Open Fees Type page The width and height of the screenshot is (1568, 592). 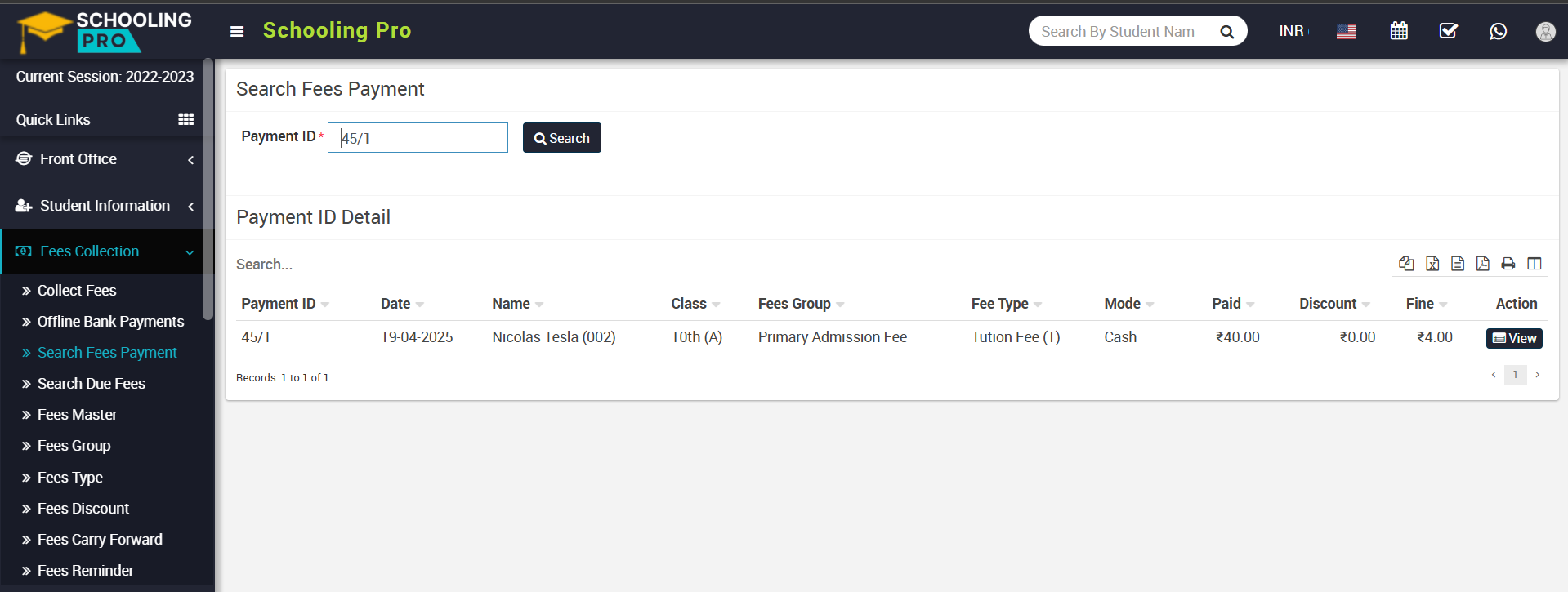pos(70,478)
